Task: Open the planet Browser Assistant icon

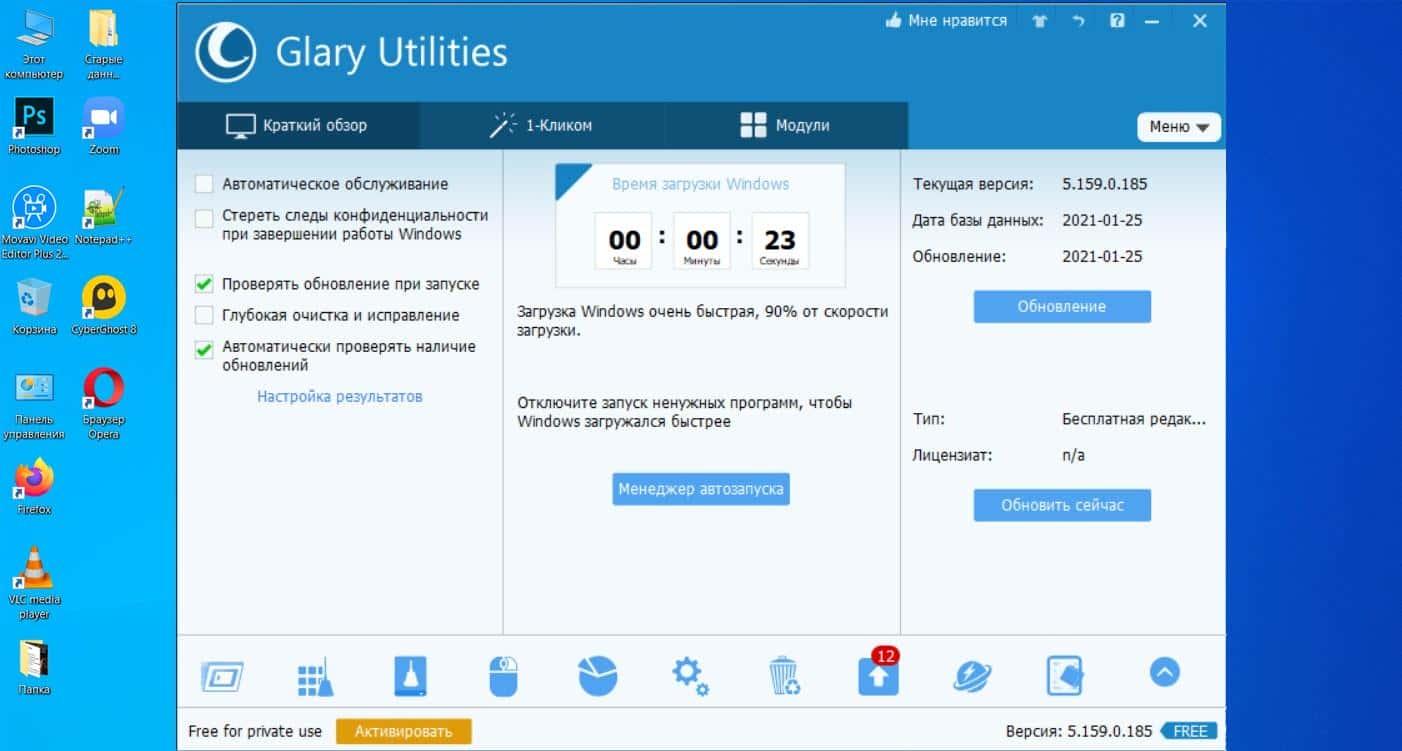Action: tap(972, 677)
